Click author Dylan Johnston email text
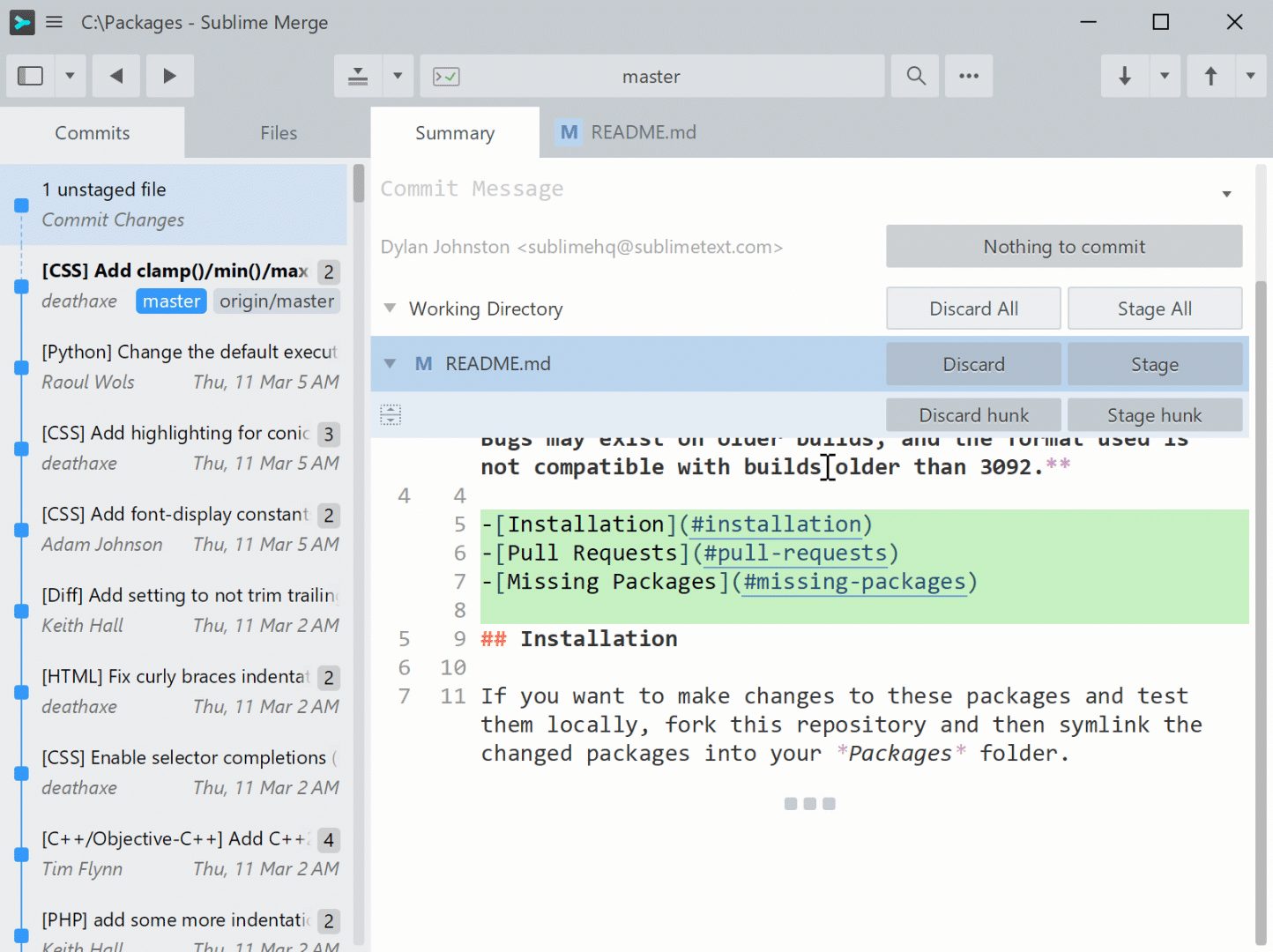Viewport: 1273px width, 952px height. [582, 247]
